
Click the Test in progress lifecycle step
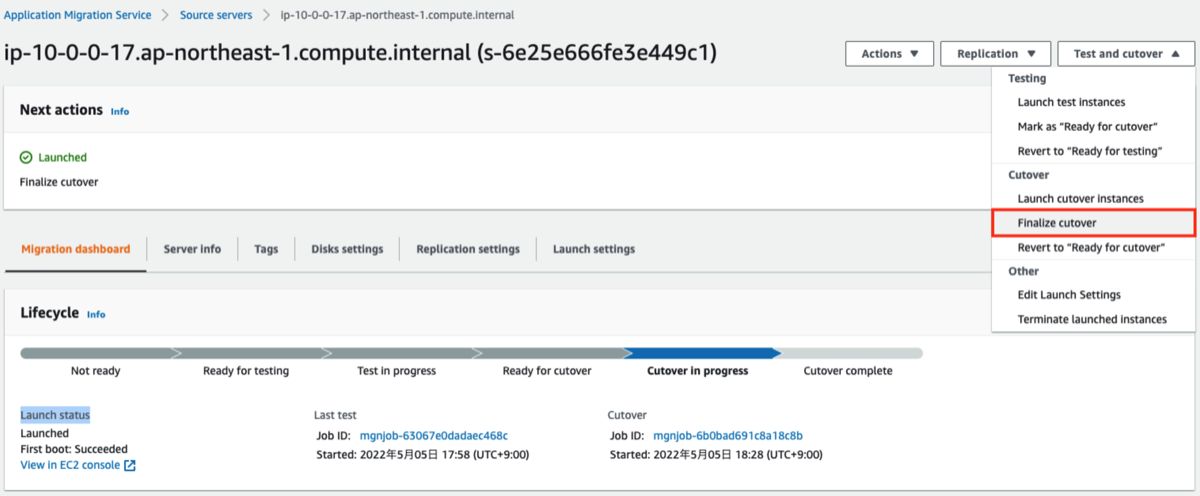[397, 370]
